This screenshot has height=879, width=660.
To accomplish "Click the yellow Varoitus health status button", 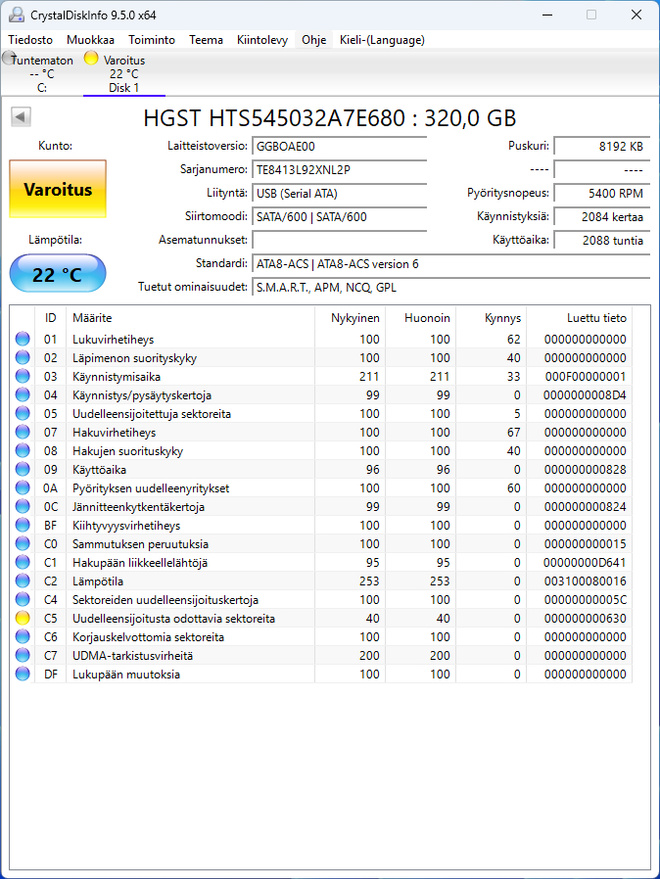I will click(x=58, y=189).
